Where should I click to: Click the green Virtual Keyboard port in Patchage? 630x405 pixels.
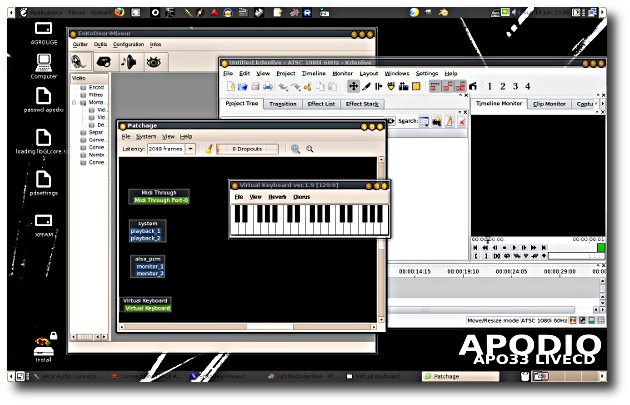pyautogui.click(x=147, y=309)
